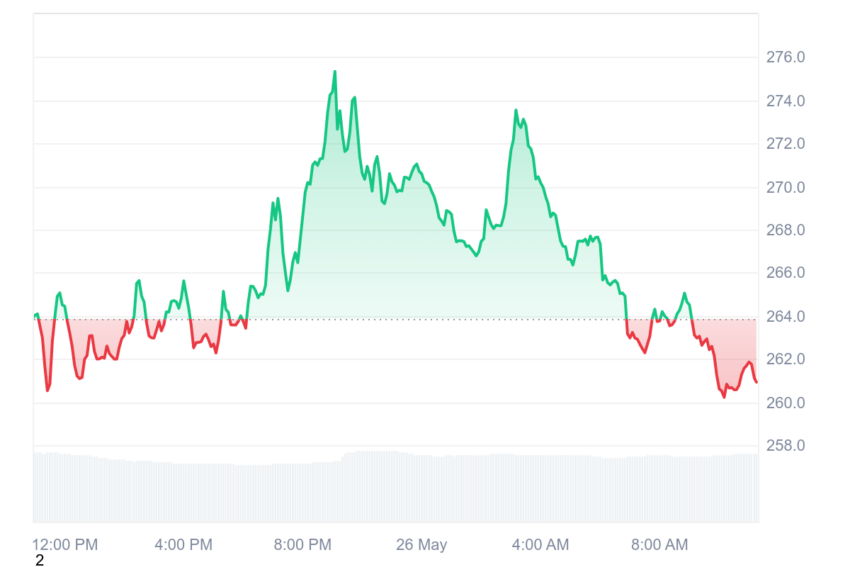This screenshot has width=850, height=567.
Task: Click the 262.0 price axis label
Action: [785, 359]
